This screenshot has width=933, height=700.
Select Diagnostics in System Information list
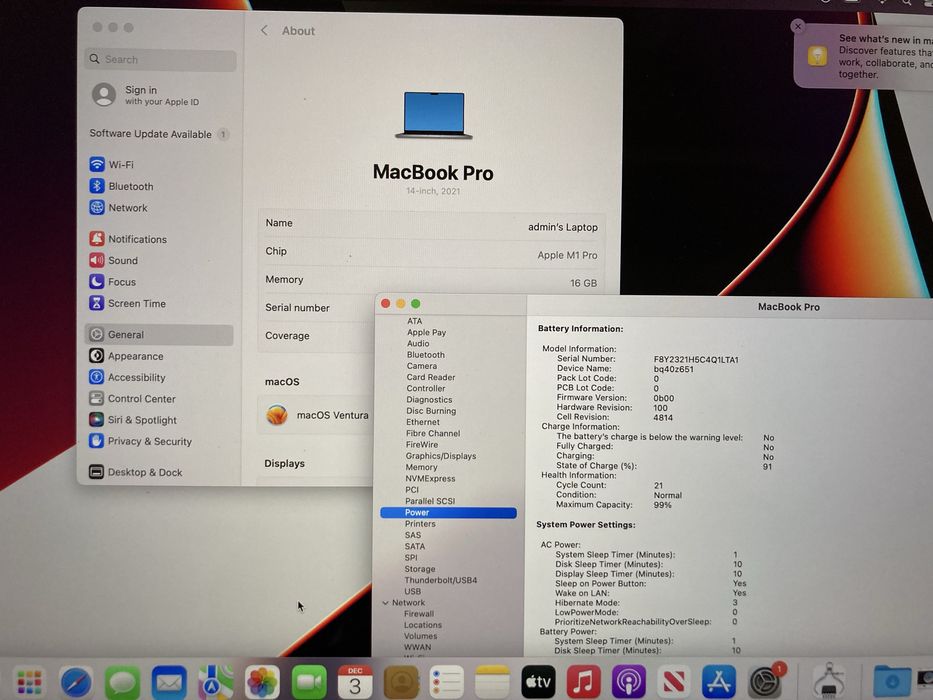click(429, 400)
